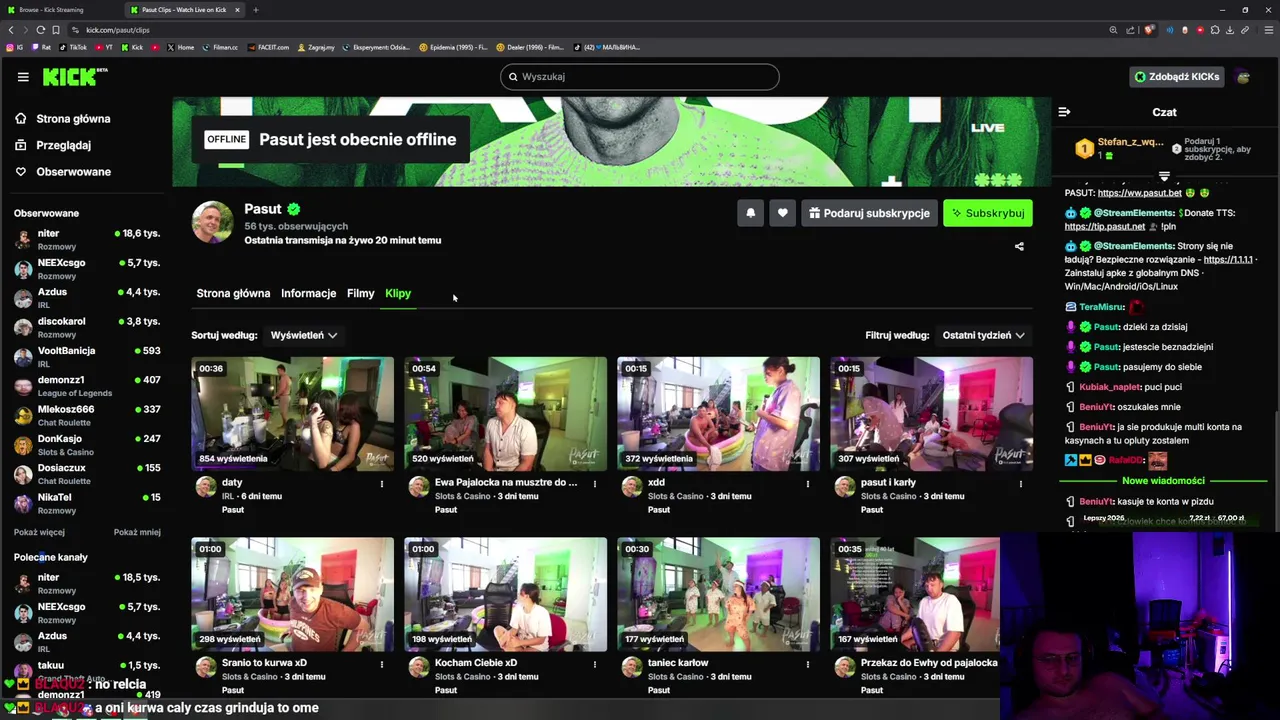The image size is (1280, 720).
Task: Follow Pasut with the heart button
Action: point(783,213)
